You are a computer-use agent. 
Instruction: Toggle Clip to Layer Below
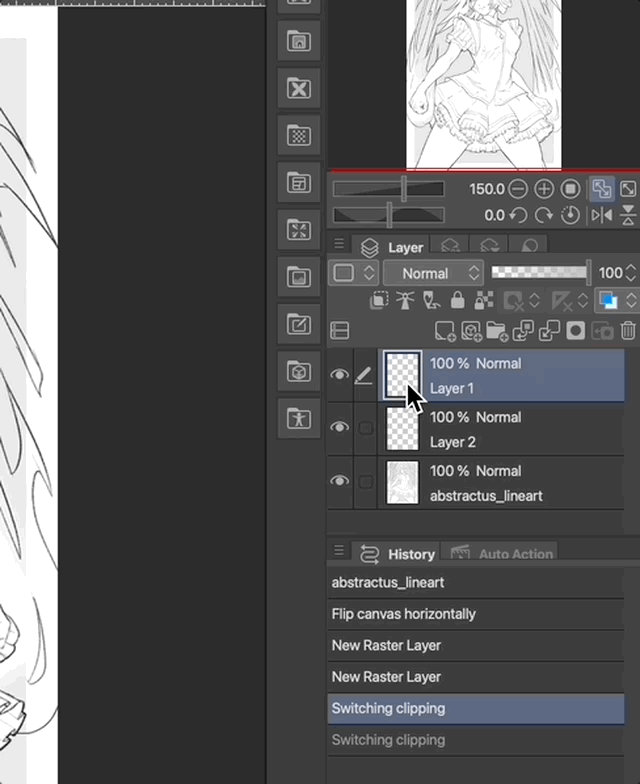click(x=379, y=300)
